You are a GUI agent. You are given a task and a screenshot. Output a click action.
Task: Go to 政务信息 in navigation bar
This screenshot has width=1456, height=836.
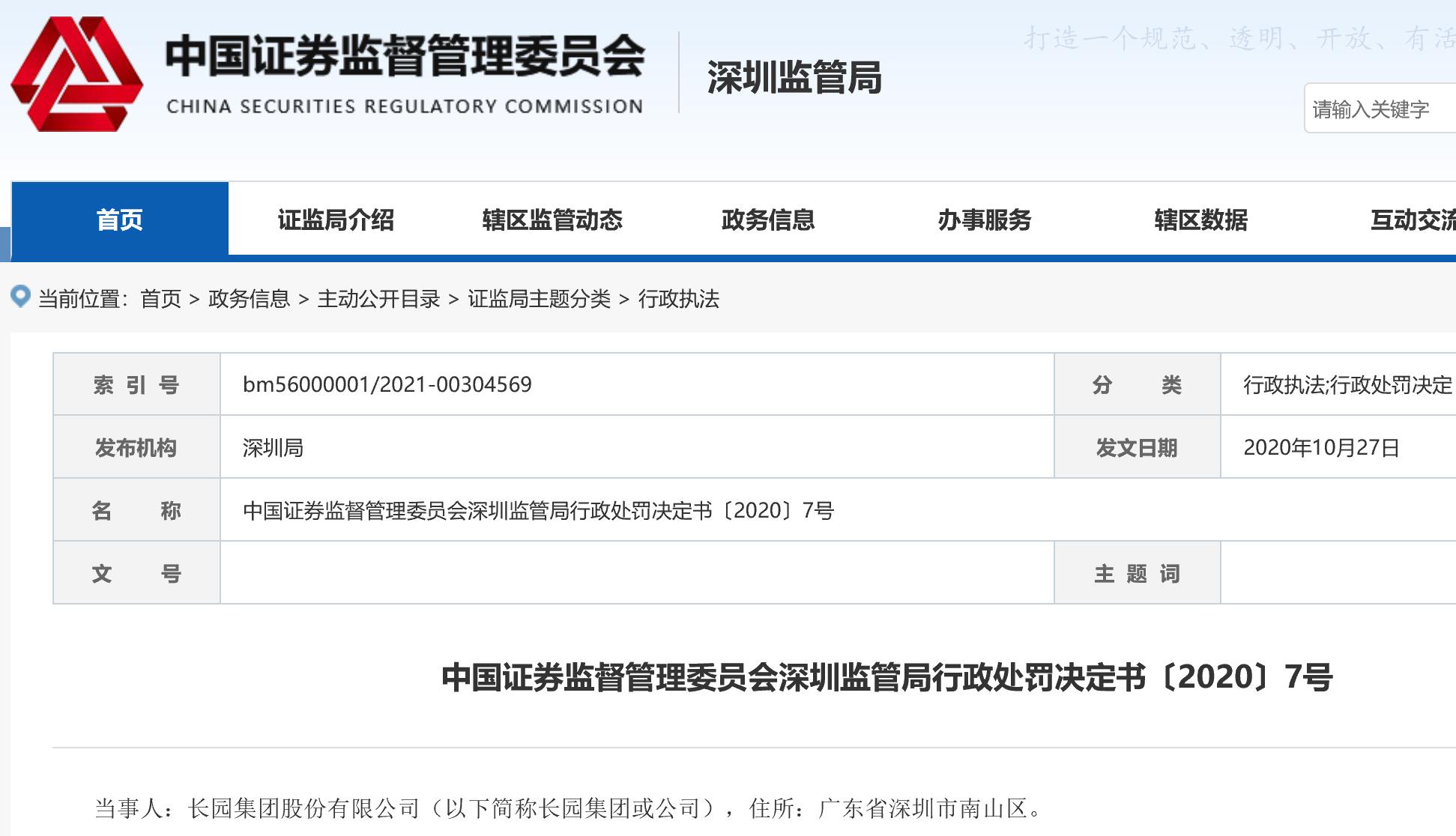click(768, 219)
